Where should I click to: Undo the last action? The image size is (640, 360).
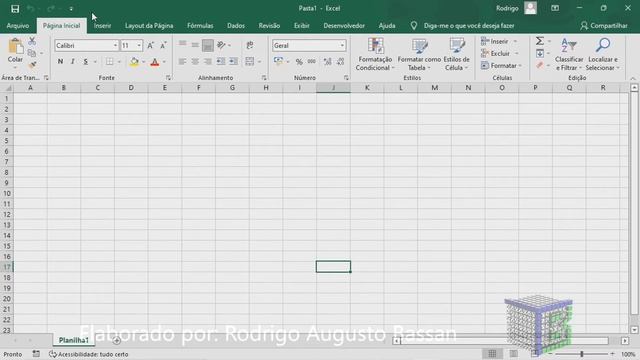click(30, 9)
